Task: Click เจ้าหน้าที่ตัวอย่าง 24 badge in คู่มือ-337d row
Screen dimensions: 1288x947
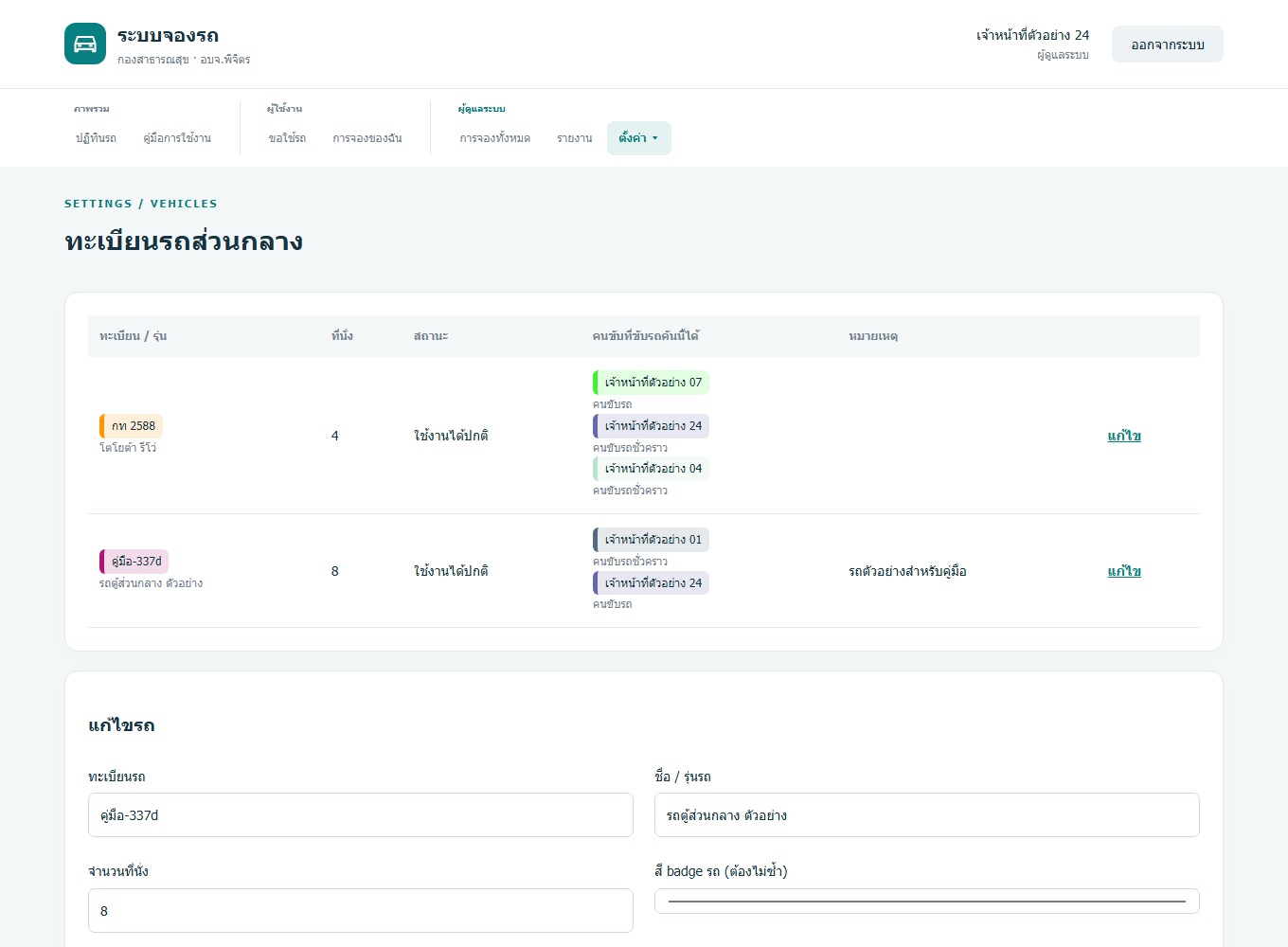Action: [651, 583]
